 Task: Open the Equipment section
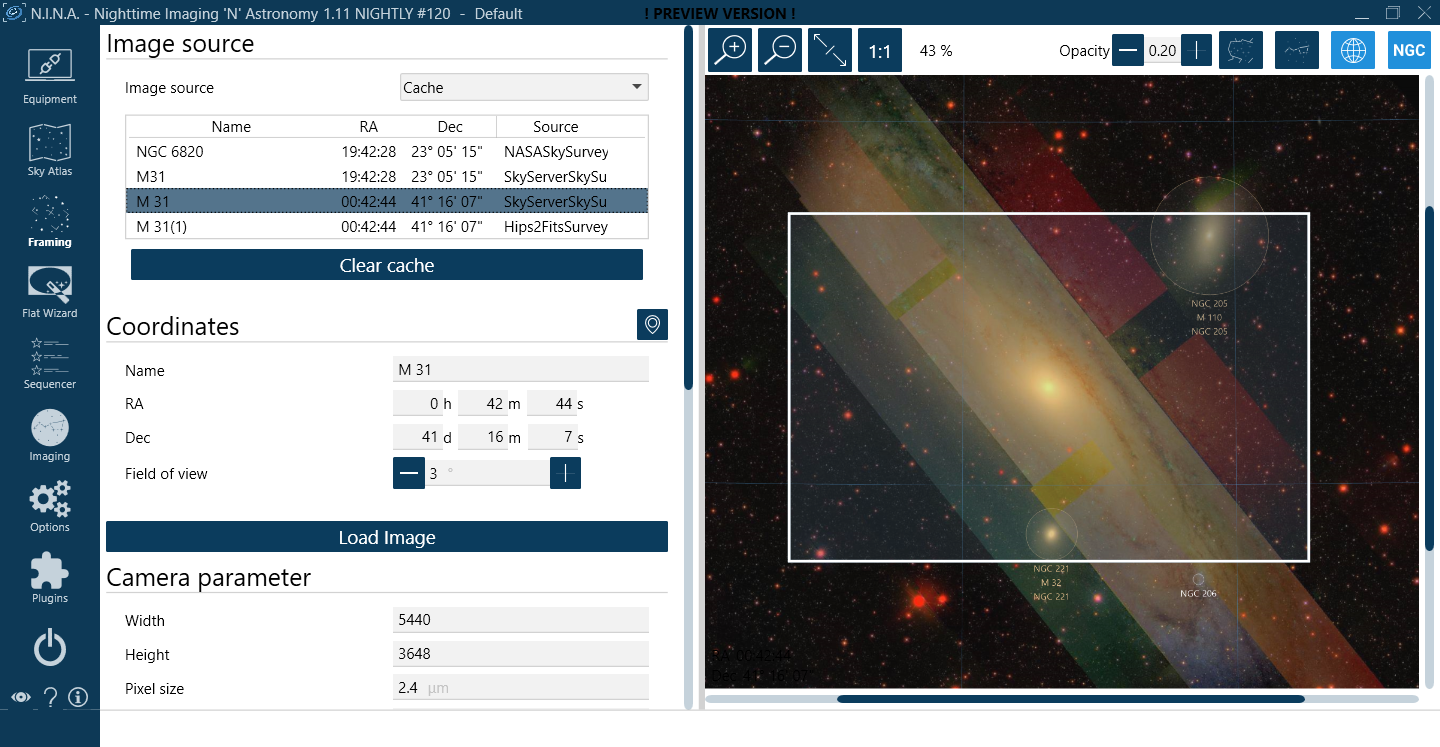tap(50, 76)
